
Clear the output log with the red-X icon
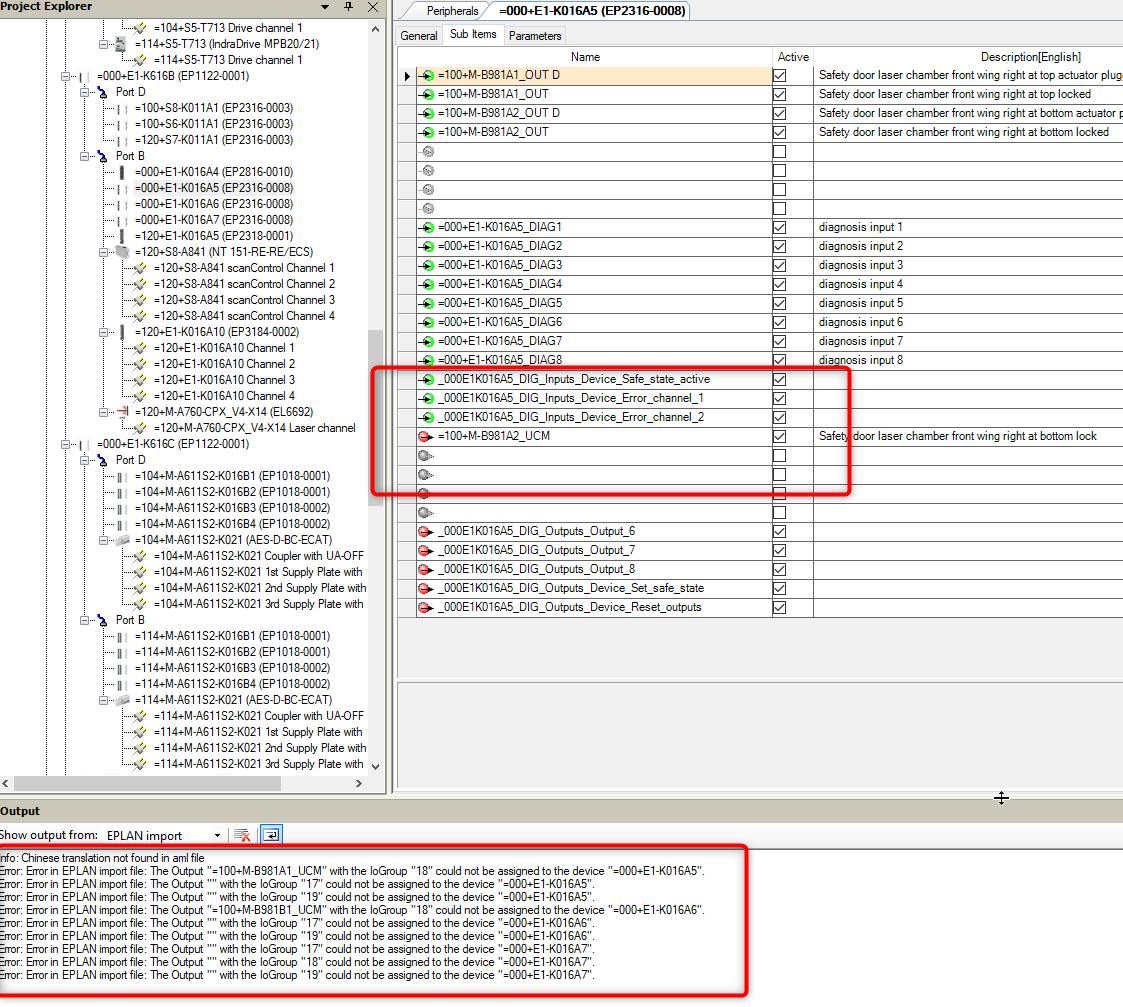point(241,835)
